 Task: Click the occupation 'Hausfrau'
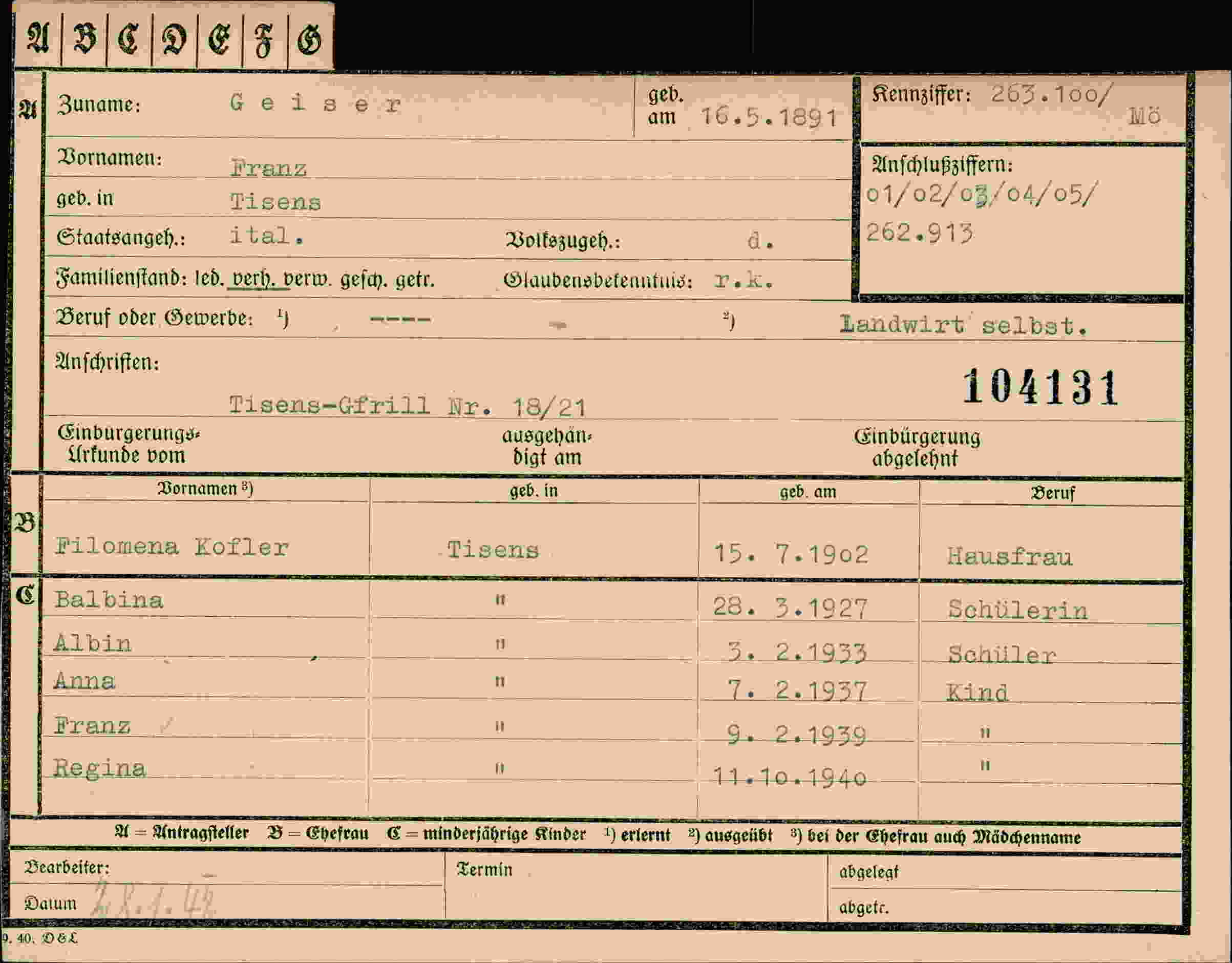[1009, 556]
